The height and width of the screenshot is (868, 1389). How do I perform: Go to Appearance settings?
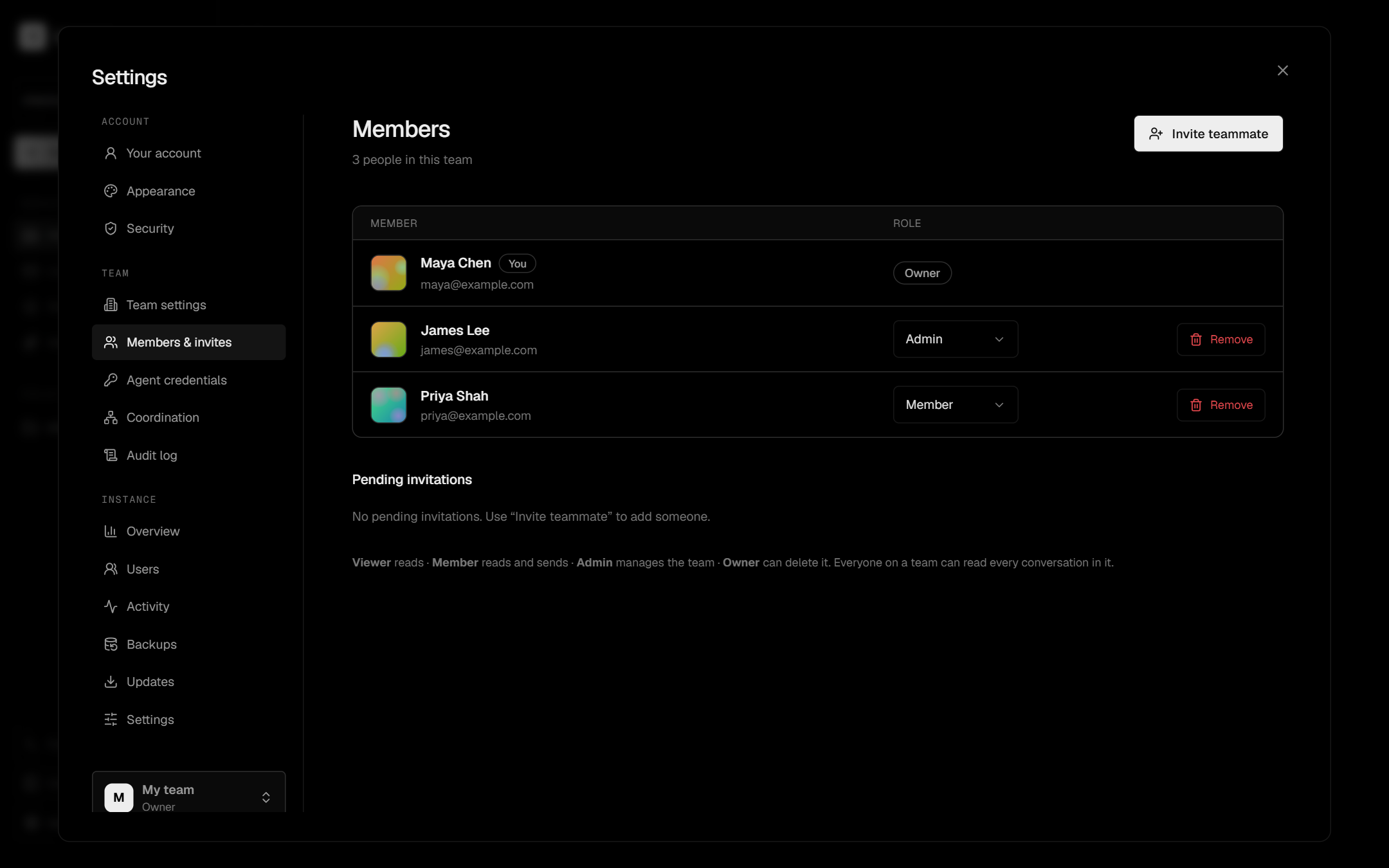(x=188, y=191)
